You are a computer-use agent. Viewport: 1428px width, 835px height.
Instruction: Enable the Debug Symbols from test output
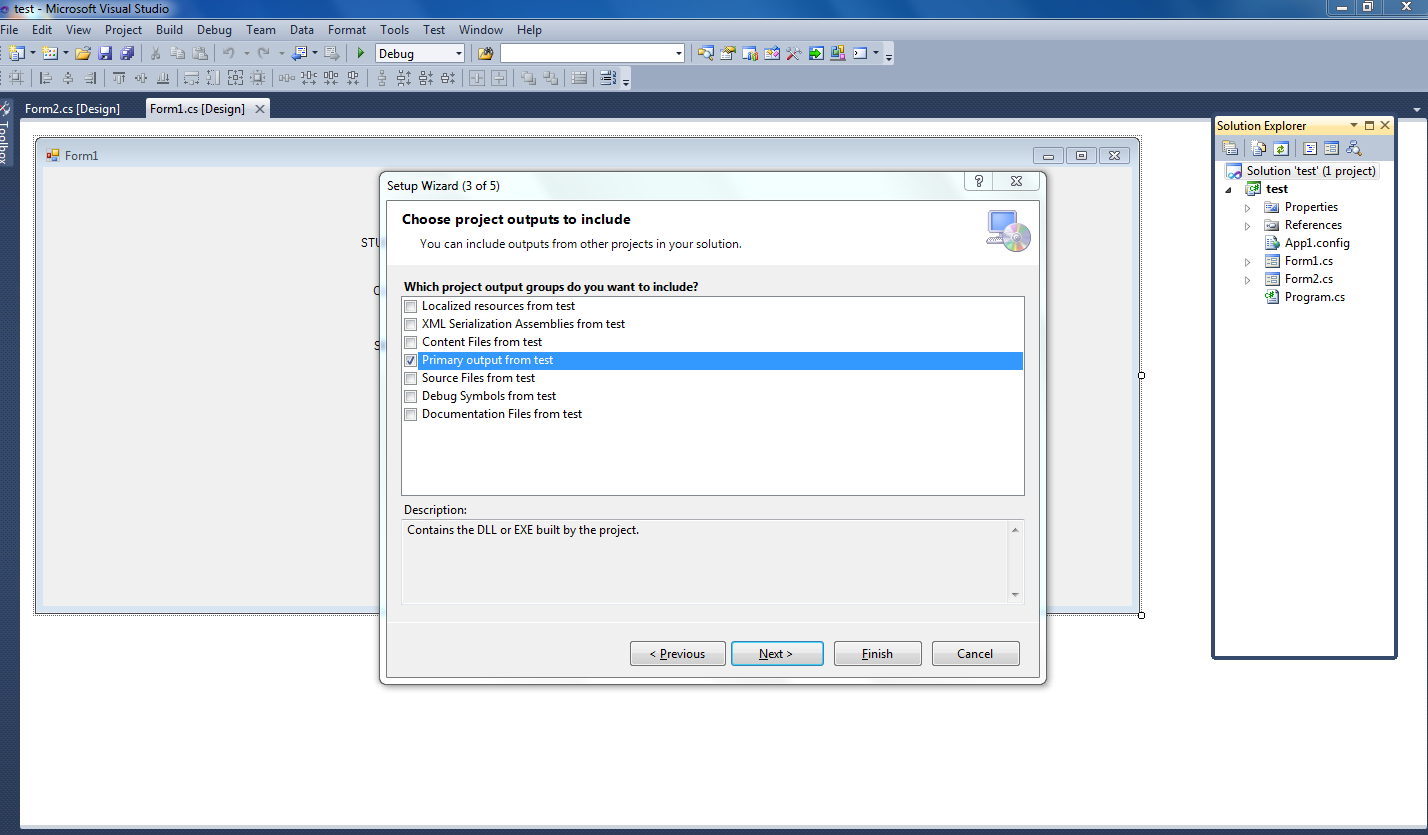point(410,396)
